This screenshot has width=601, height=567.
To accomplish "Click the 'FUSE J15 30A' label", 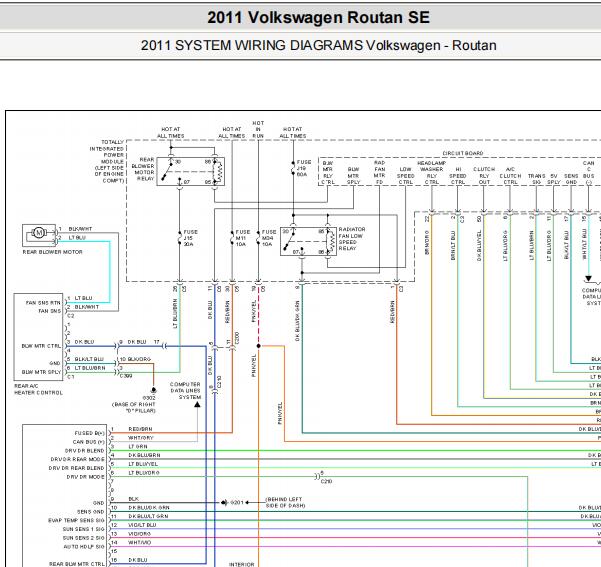I will [190, 238].
